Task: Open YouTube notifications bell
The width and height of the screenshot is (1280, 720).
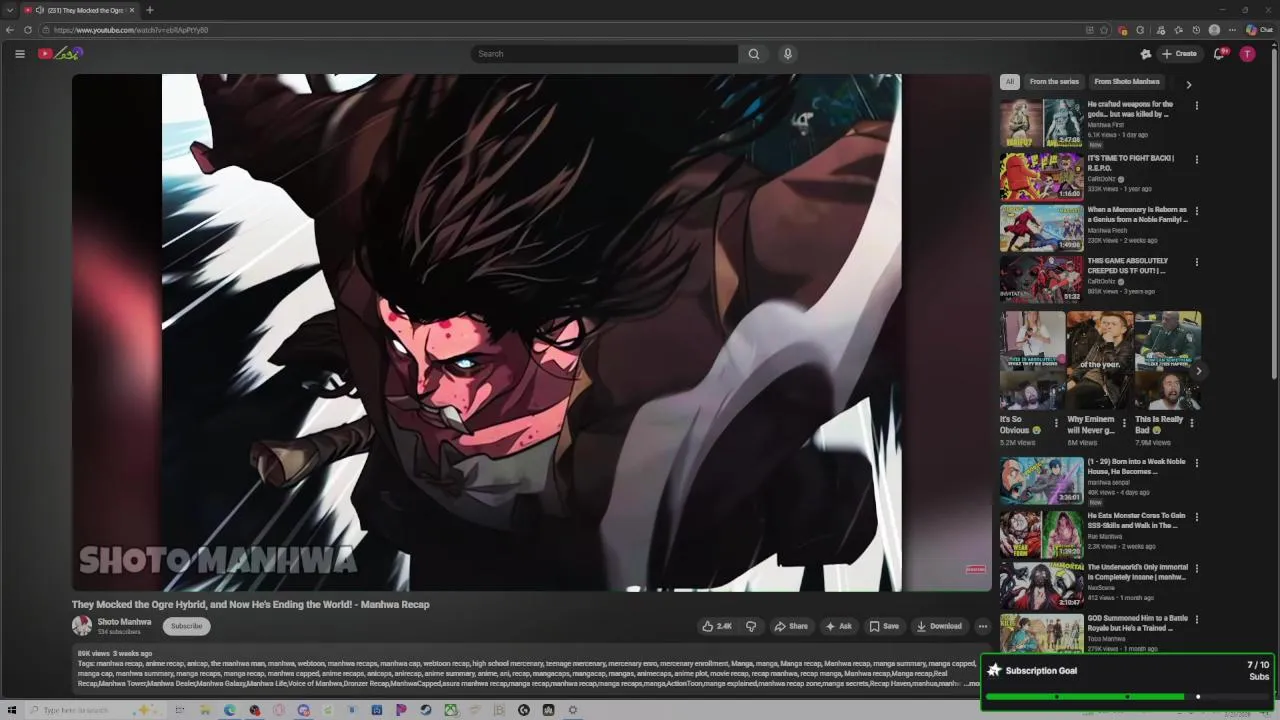Action: pos(1219,54)
